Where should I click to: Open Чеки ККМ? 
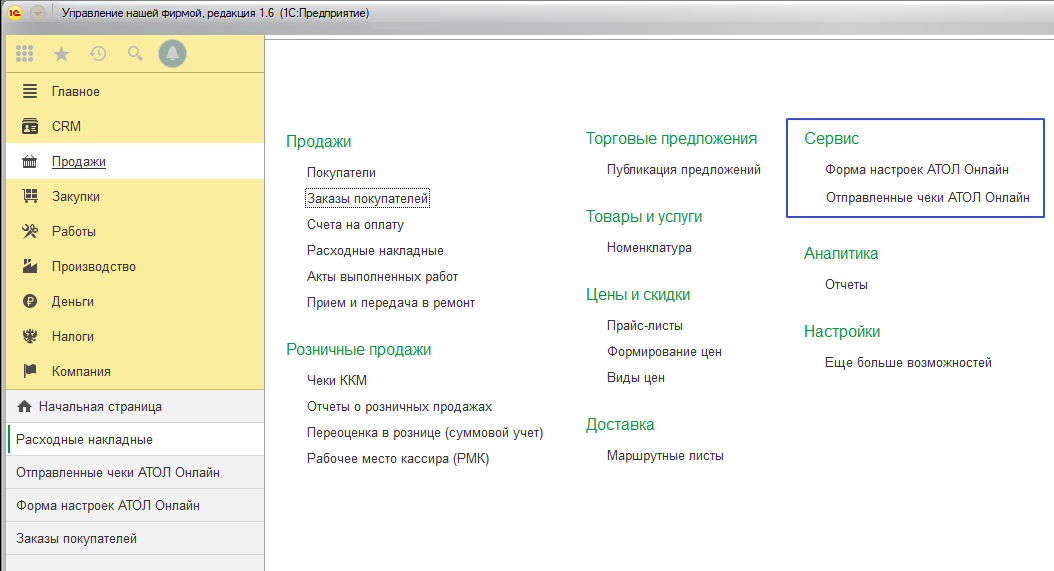pyautogui.click(x=337, y=381)
